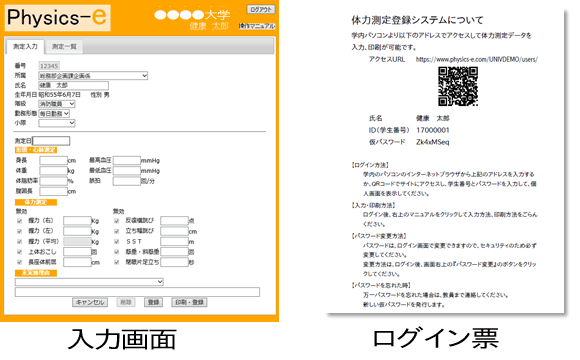Click the 登録 button
This screenshot has height=360, width=580.
pyautogui.click(x=153, y=302)
